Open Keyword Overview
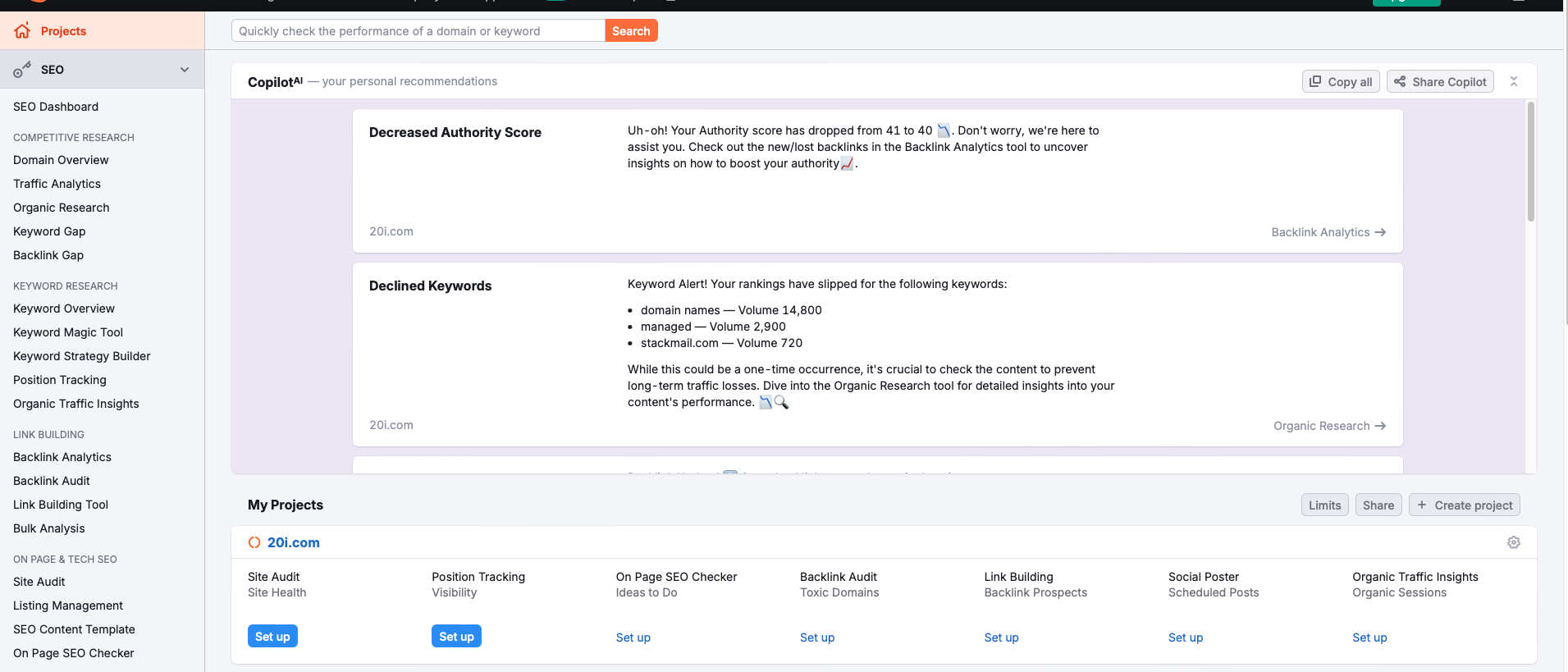1568x672 pixels. click(x=64, y=309)
